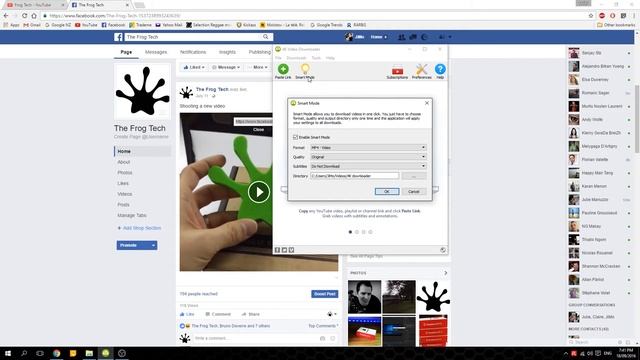This screenshot has height=360, width=640.
Task: Click the Directory path input field
Action: (355, 176)
